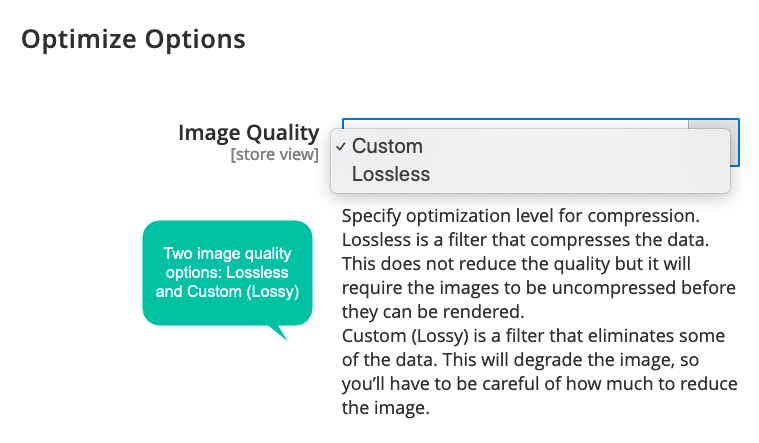The width and height of the screenshot is (759, 443).
Task: Click the teal callout's 'Two image quality' line
Action: (228, 253)
